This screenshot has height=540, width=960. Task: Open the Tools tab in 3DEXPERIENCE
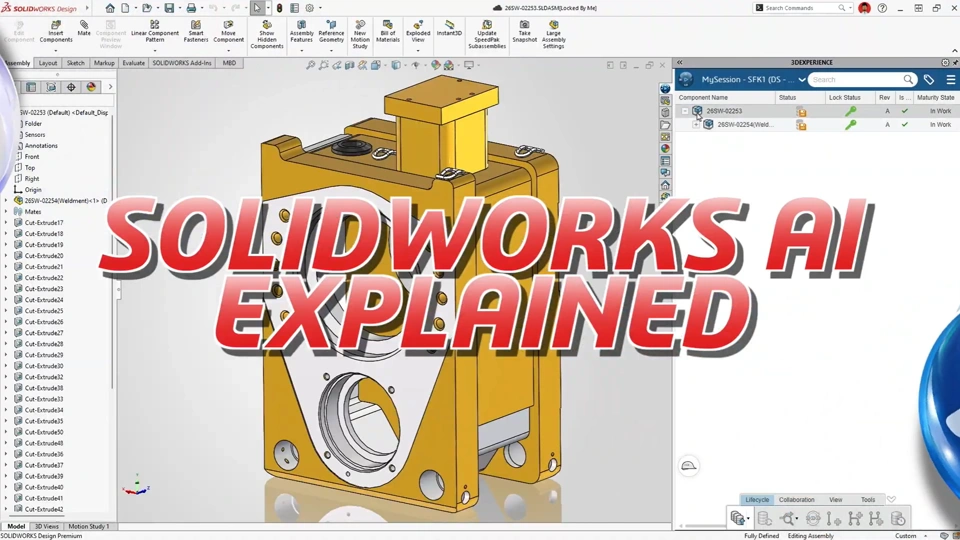coord(868,500)
